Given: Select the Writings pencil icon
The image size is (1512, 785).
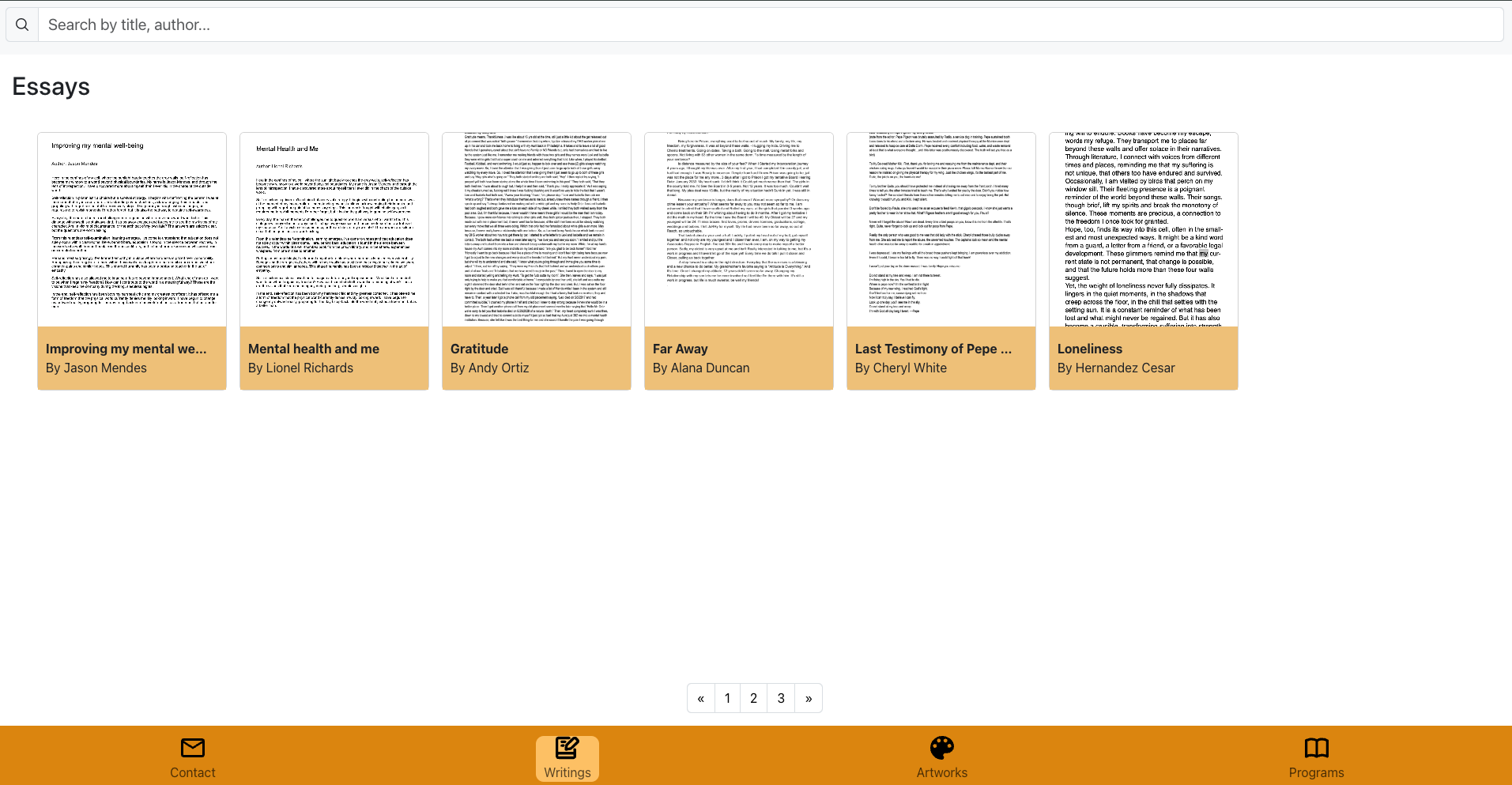Looking at the screenshot, I should tap(567, 747).
